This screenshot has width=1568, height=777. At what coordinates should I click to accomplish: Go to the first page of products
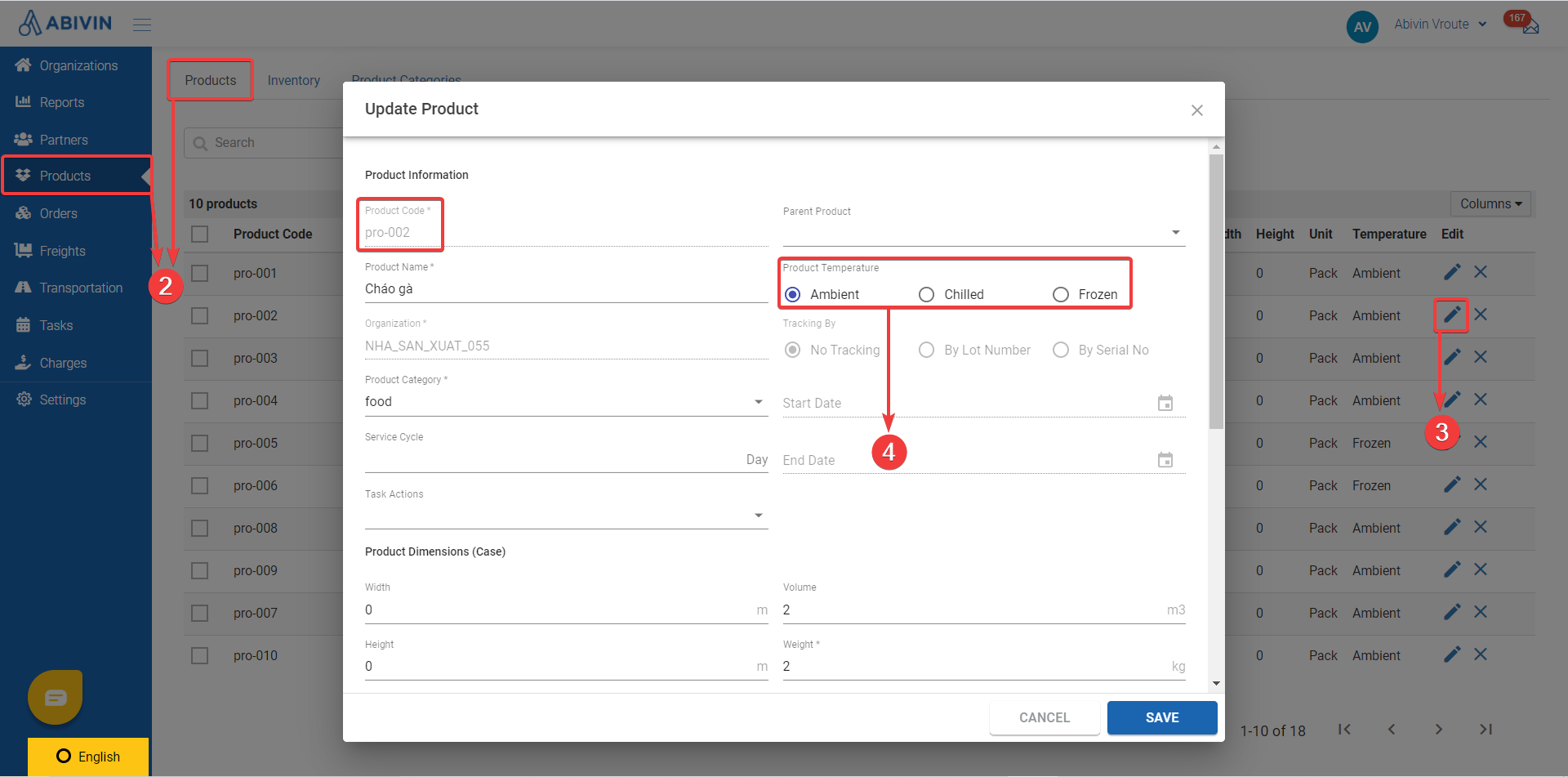coord(1344,730)
